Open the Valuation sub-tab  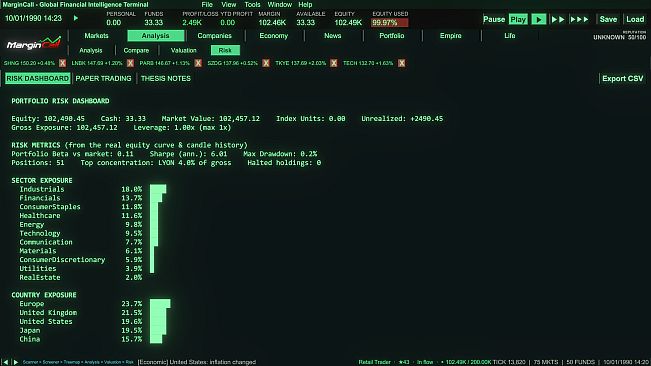[x=184, y=50]
